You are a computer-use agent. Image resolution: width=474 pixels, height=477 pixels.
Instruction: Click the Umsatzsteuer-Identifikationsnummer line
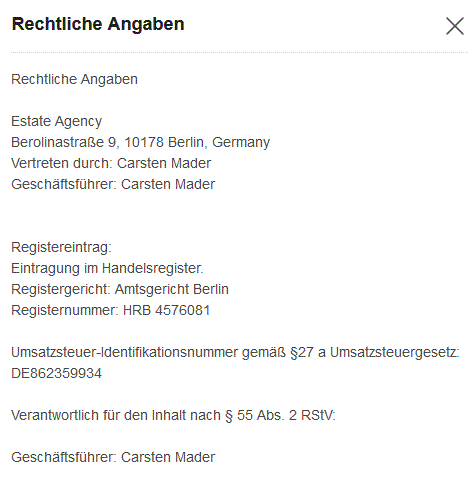(235, 352)
